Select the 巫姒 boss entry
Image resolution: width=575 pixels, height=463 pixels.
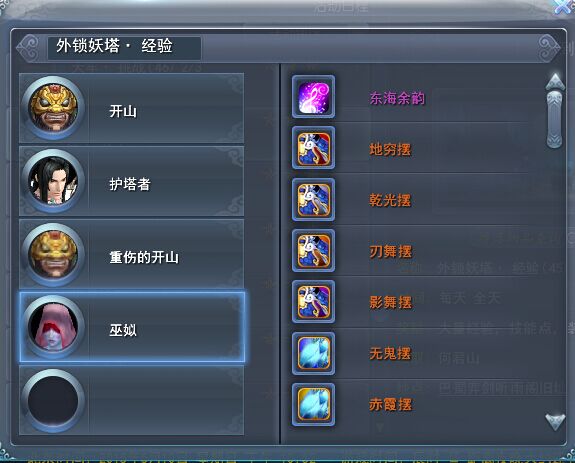132,327
